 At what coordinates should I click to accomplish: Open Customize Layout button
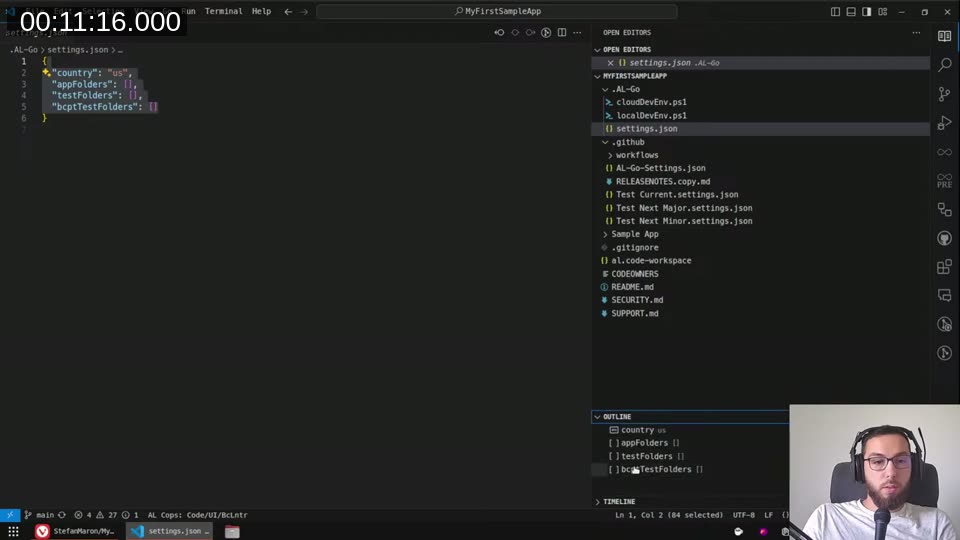pyautogui.click(x=882, y=11)
